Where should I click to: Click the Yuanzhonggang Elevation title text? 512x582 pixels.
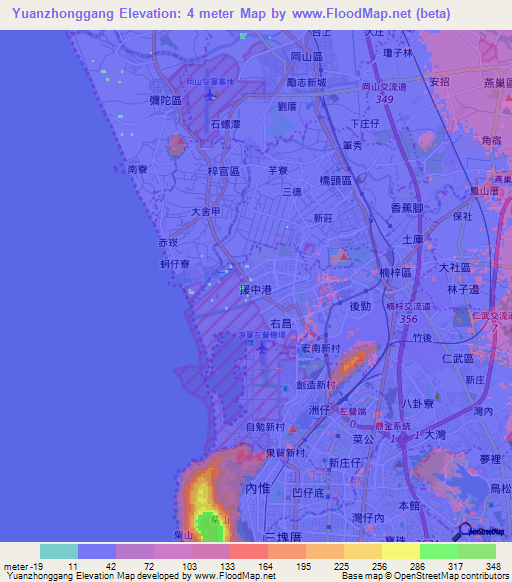point(96,13)
